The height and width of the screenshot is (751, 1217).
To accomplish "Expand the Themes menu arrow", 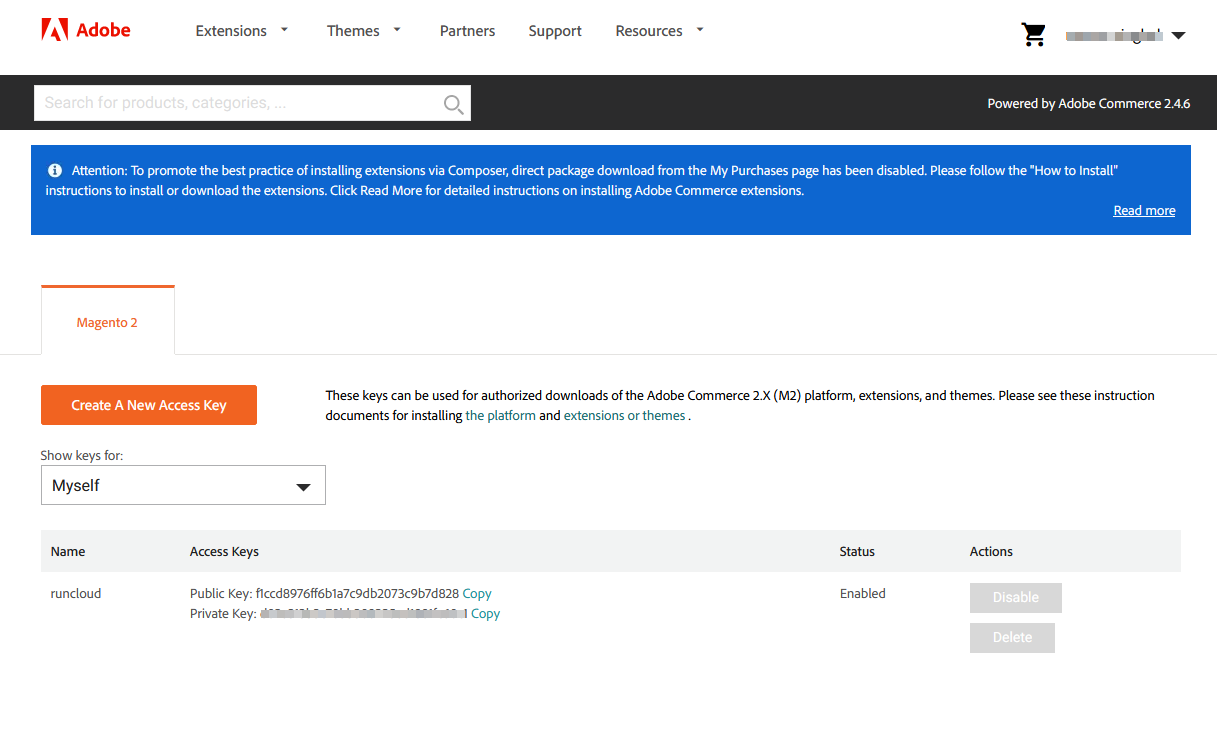I will tap(397, 30).
